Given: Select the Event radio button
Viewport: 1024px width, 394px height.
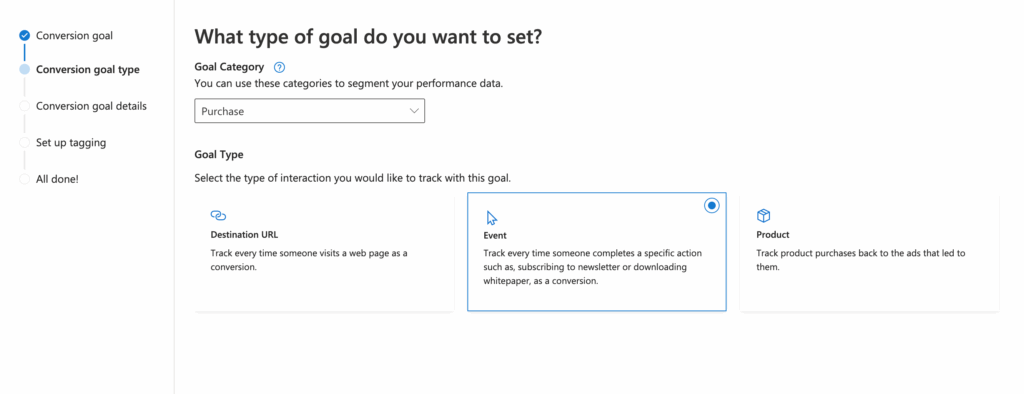Looking at the screenshot, I should 712,206.
